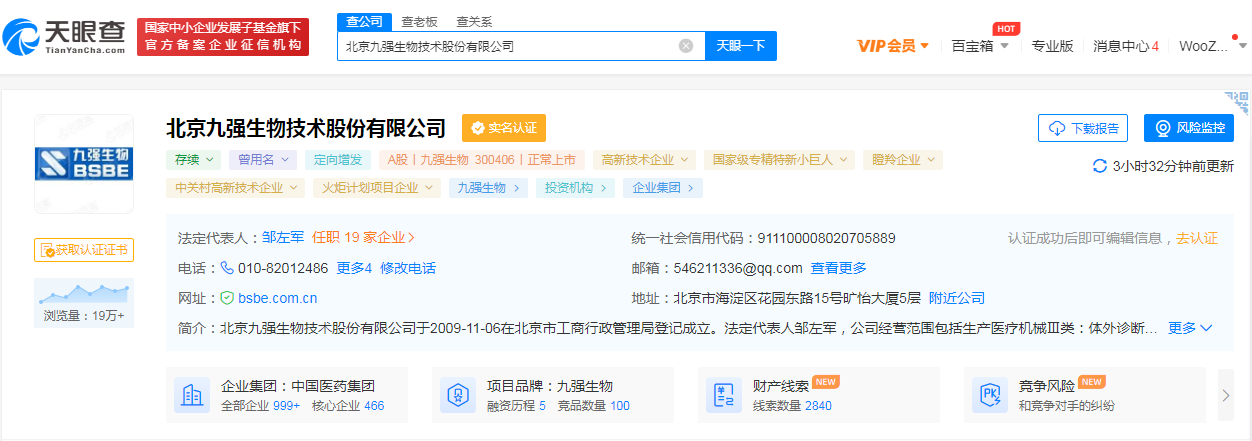Click the 浏览量：19万+ label

pyautogui.click(x=83, y=316)
